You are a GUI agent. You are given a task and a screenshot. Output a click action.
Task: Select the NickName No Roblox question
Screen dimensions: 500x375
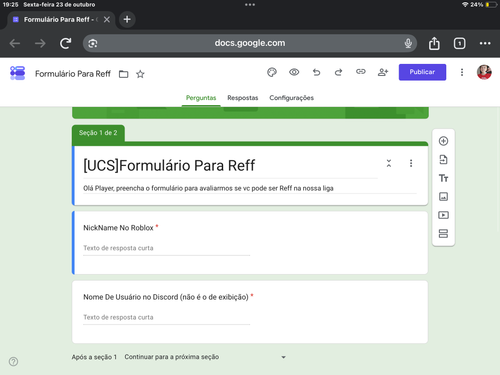(250, 243)
